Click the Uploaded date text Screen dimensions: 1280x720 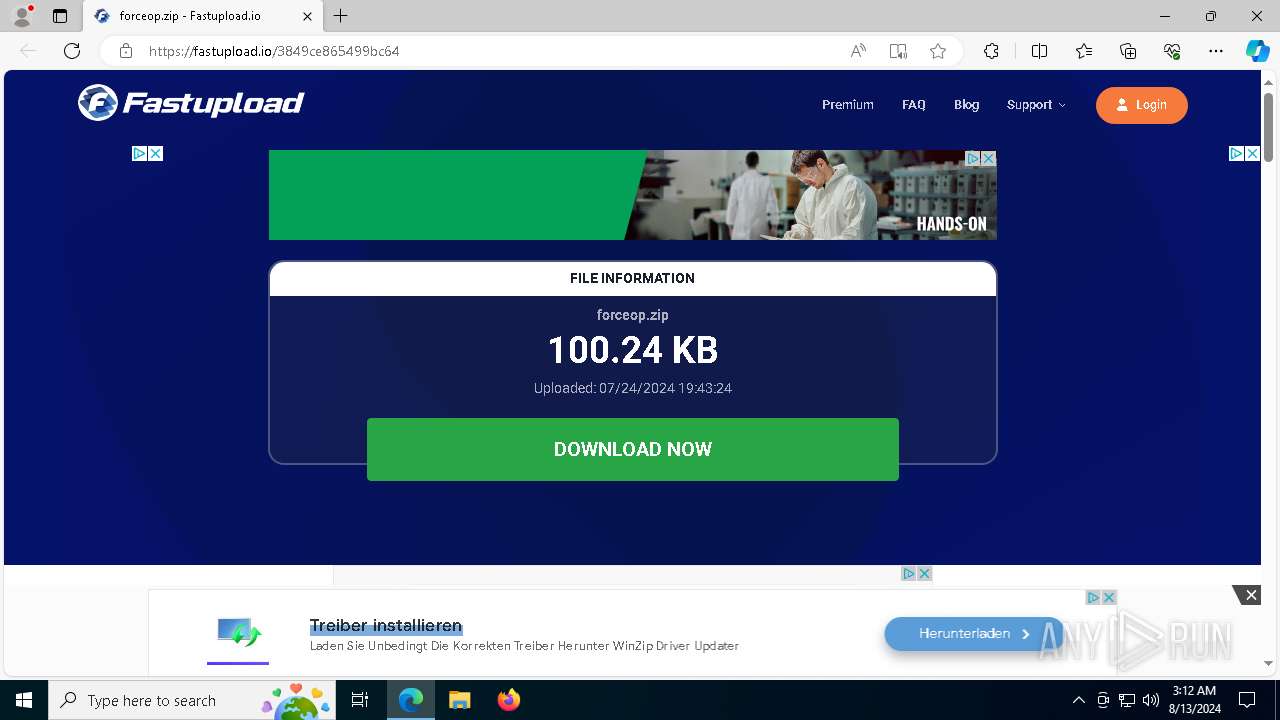[632, 388]
